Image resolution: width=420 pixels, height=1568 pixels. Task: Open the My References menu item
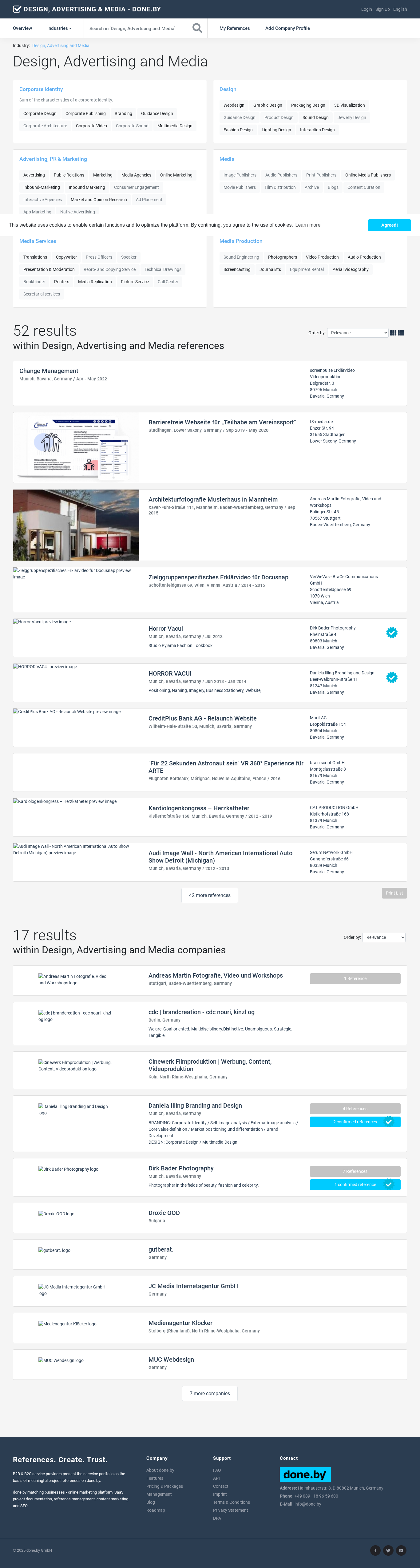234,28
